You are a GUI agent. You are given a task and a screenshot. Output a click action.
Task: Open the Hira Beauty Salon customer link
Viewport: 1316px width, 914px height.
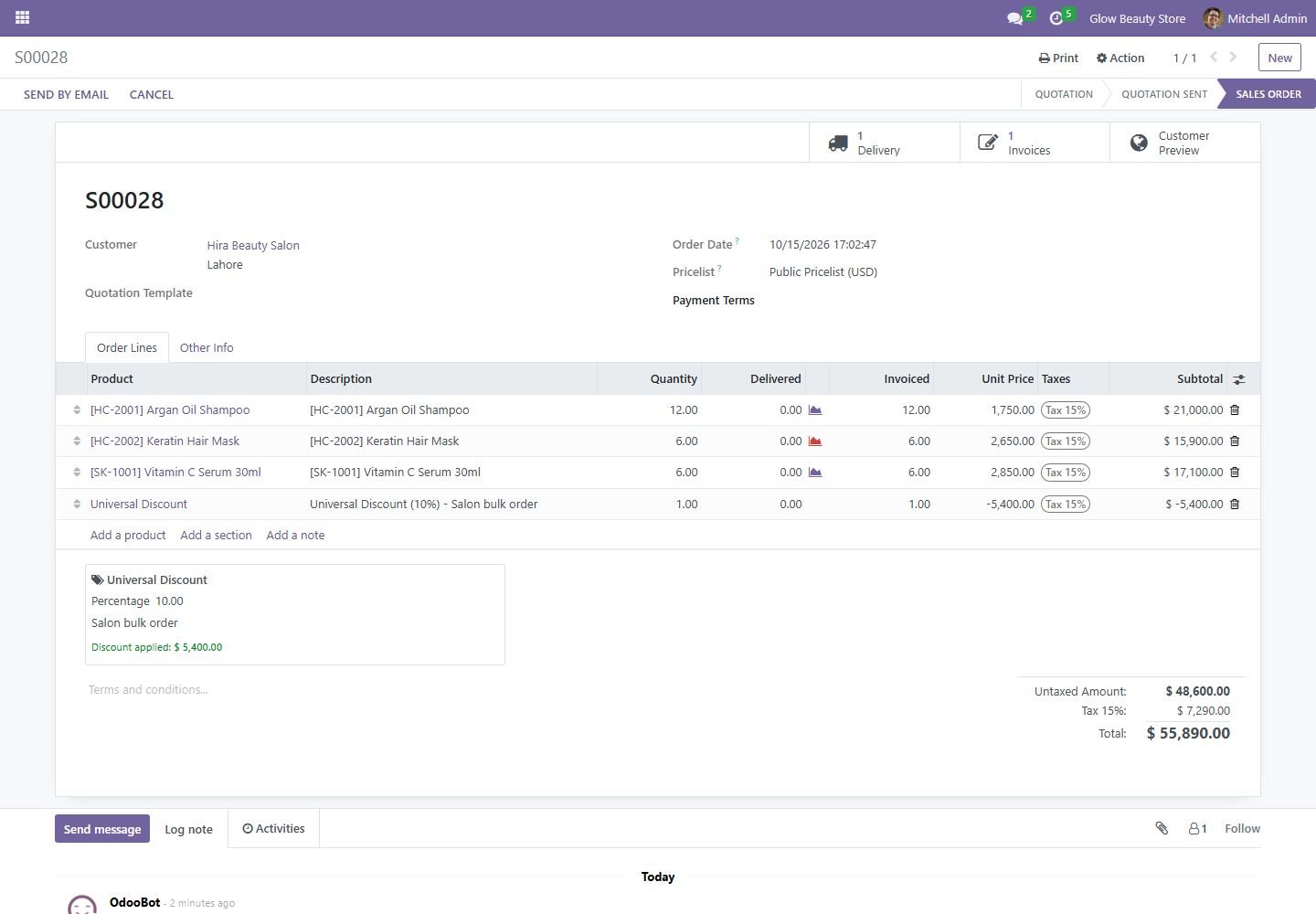[253, 245]
